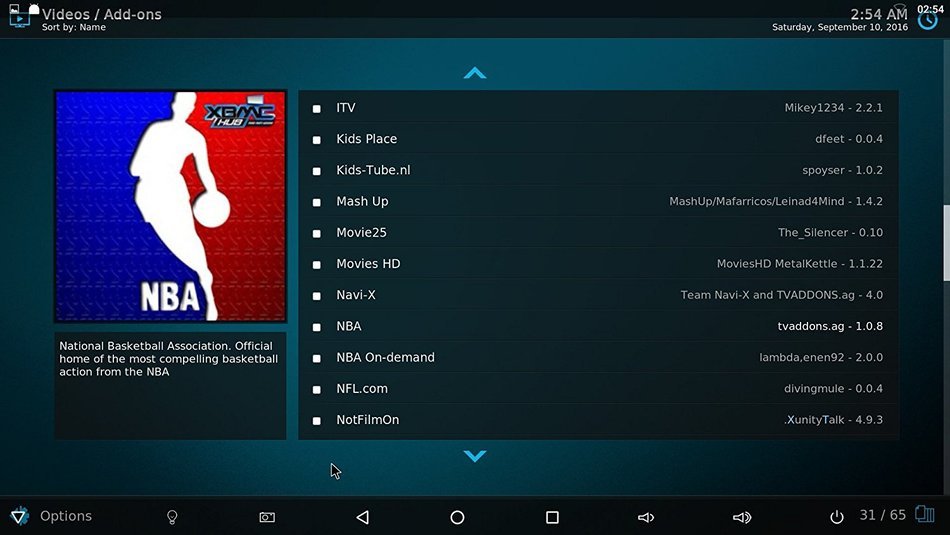Open the NBA On-demand add-on

(599, 357)
